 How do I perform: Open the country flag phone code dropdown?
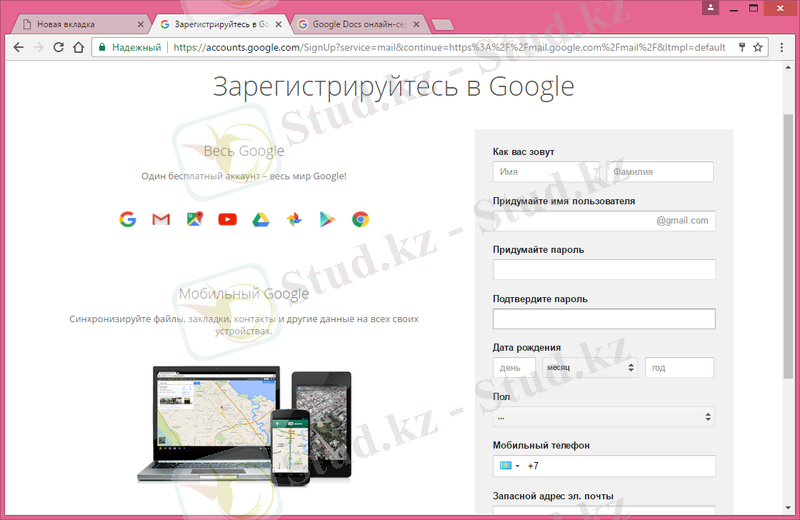pos(509,465)
